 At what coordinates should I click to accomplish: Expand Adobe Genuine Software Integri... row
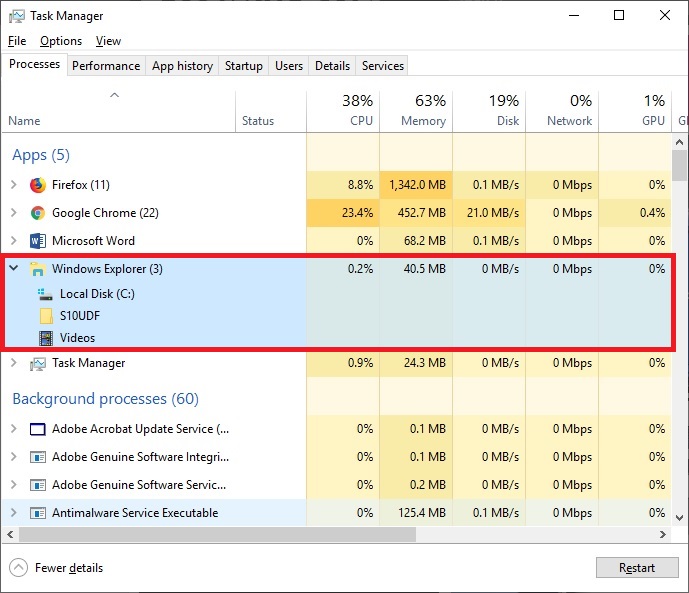pos(14,457)
